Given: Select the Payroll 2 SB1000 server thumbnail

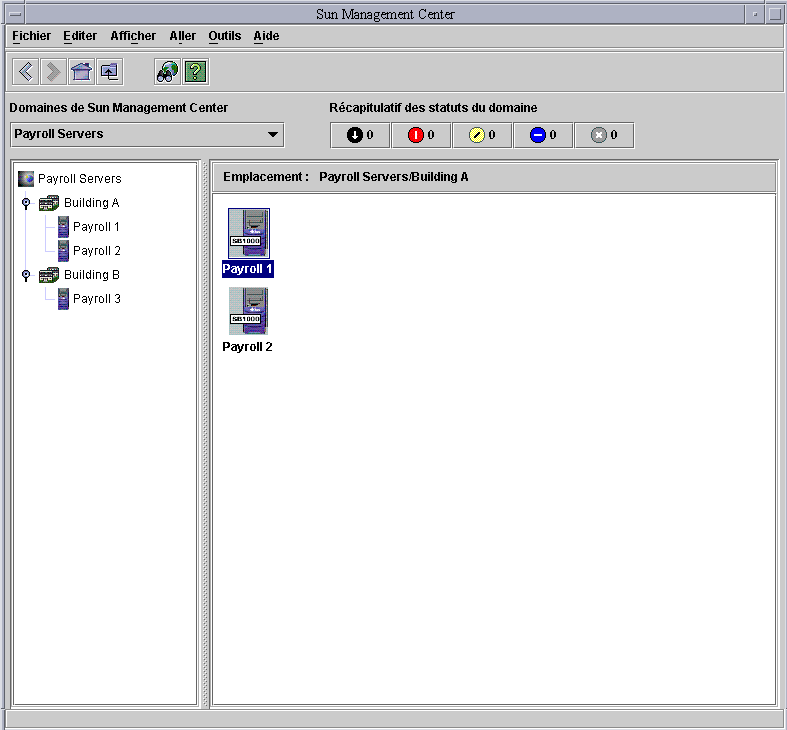Looking at the screenshot, I should point(248,311).
